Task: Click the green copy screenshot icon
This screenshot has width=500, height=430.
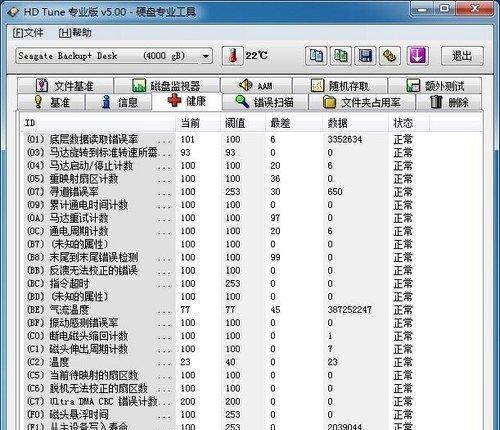Action: click(341, 56)
